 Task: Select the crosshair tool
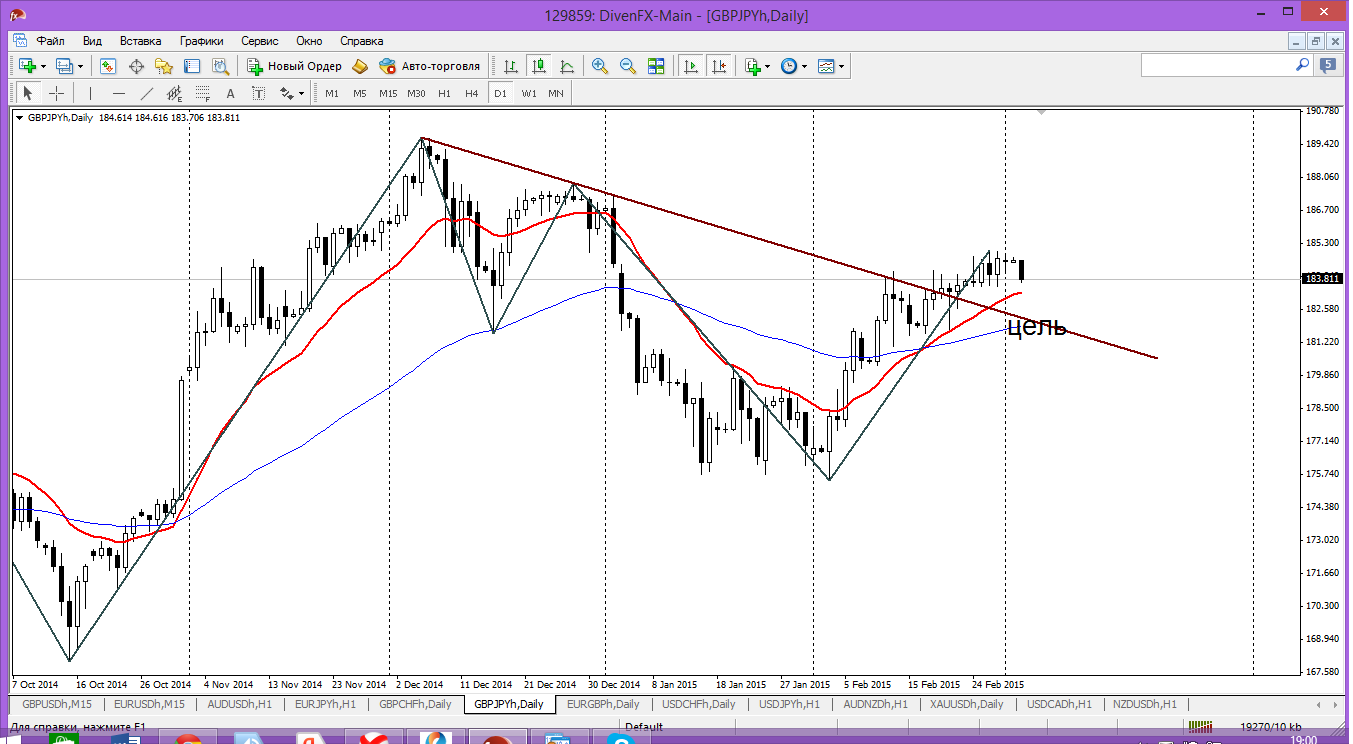tap(56, 93)
